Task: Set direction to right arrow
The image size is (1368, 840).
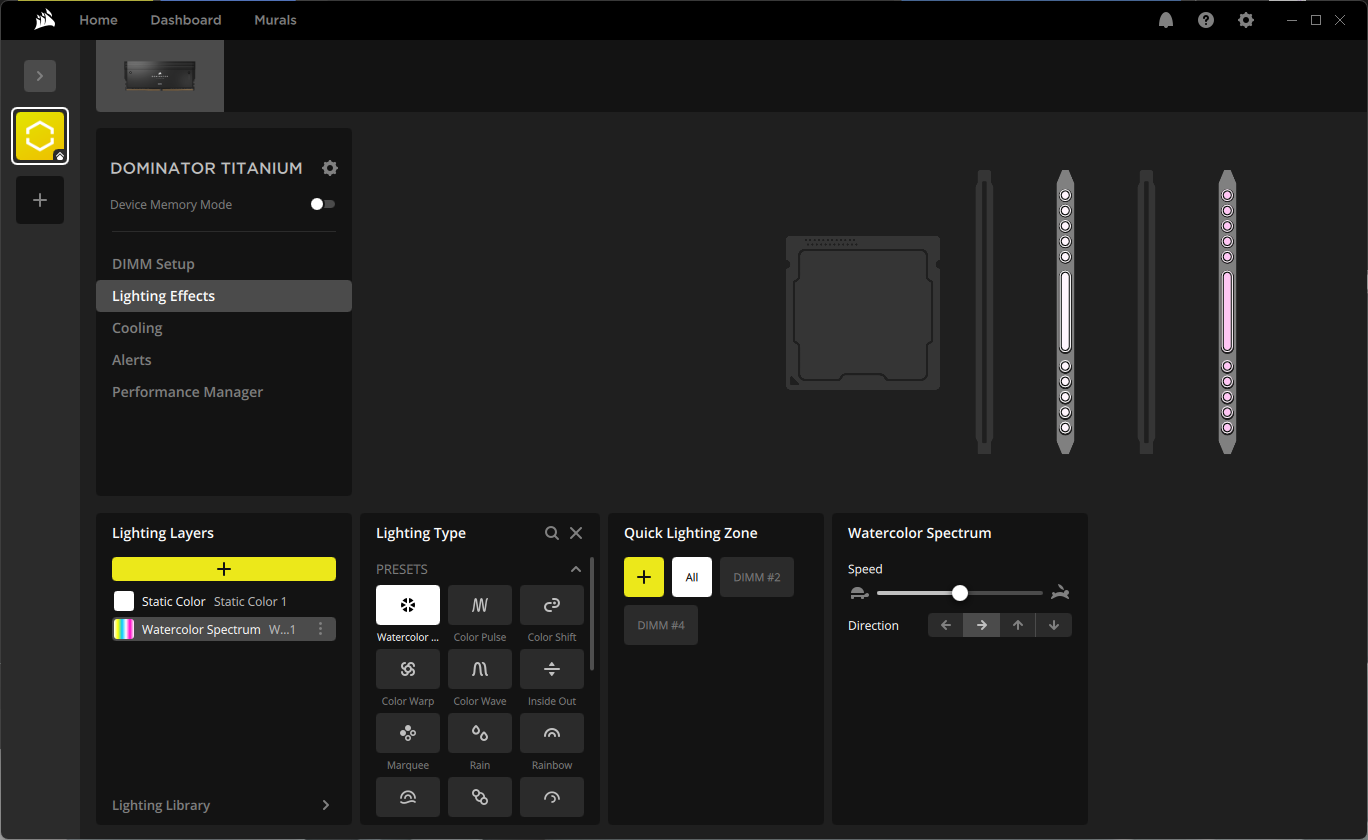Action: click(982, 625)
